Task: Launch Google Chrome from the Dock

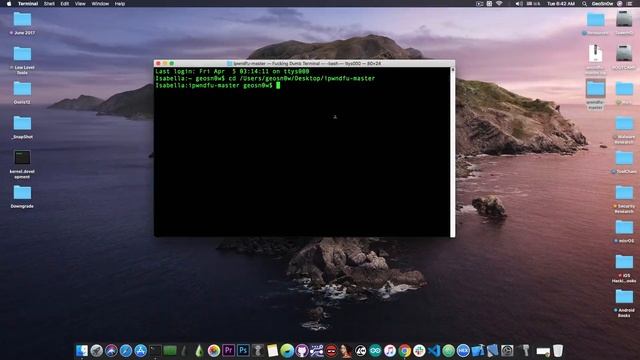Action: 404,351
